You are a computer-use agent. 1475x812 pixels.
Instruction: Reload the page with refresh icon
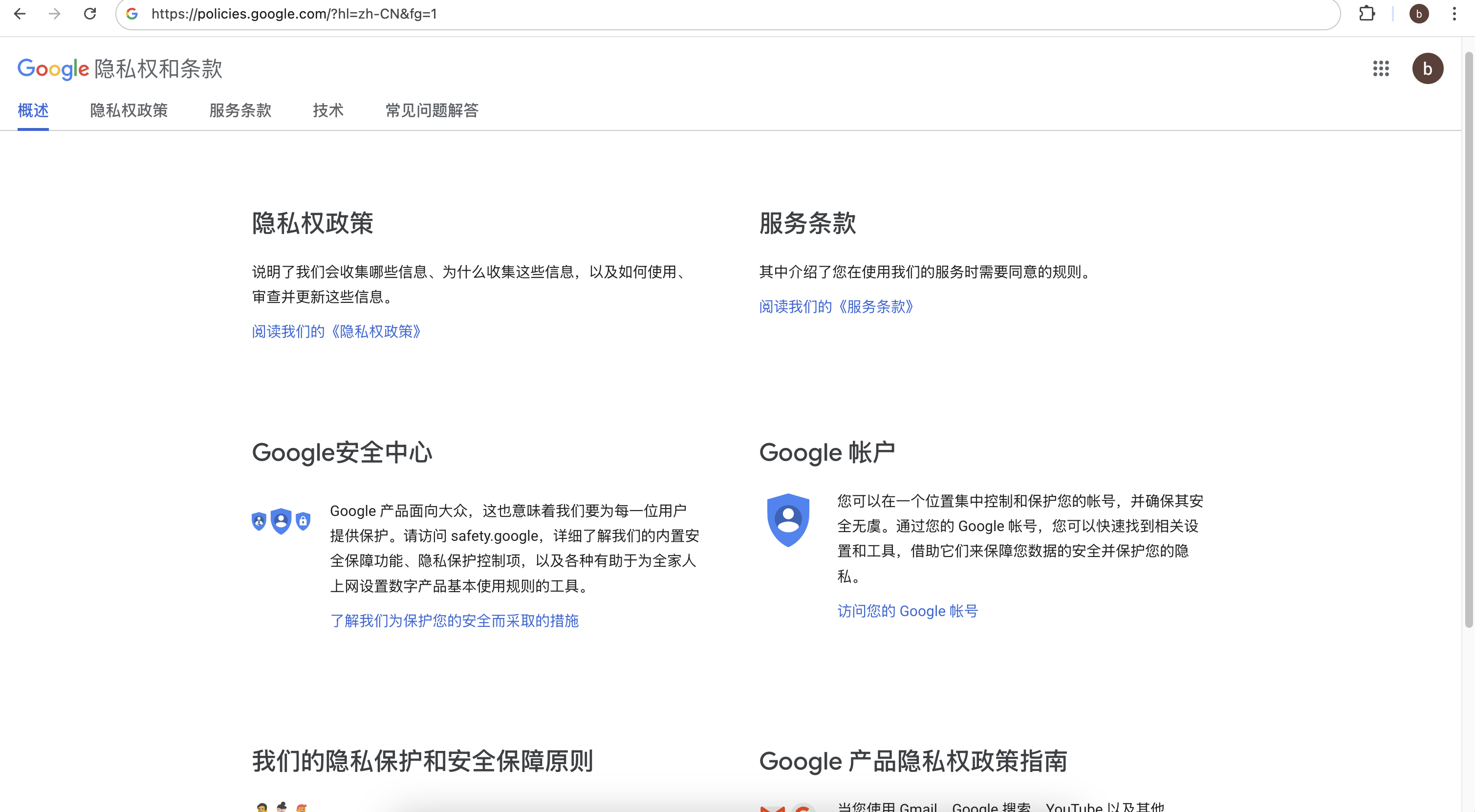click(x=90, y=14)
